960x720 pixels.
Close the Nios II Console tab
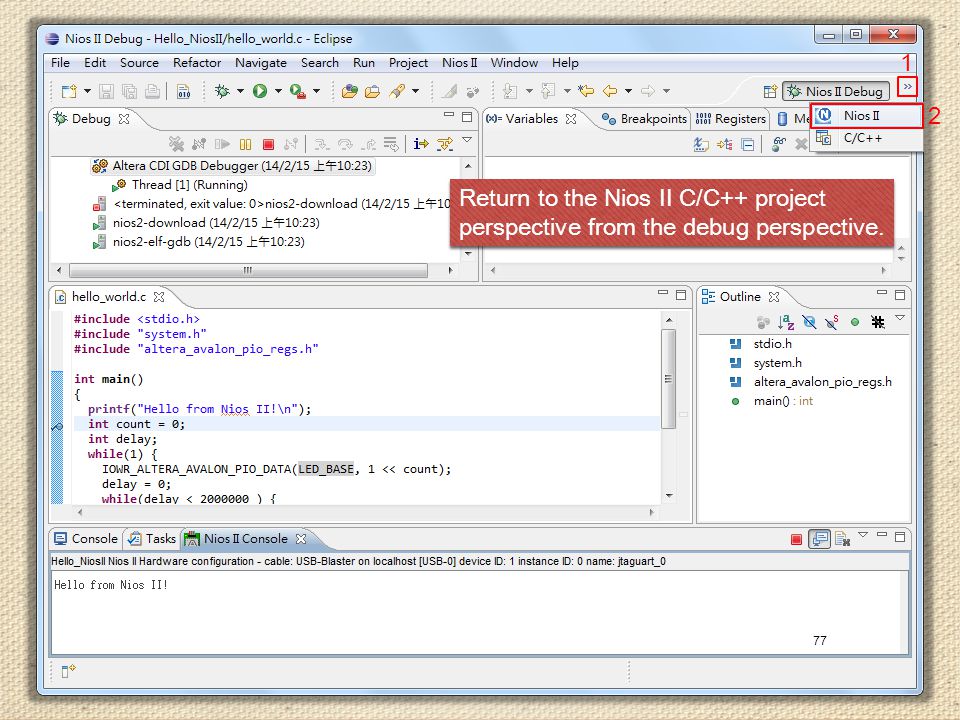pyautogui.click(x=301, y=539)
